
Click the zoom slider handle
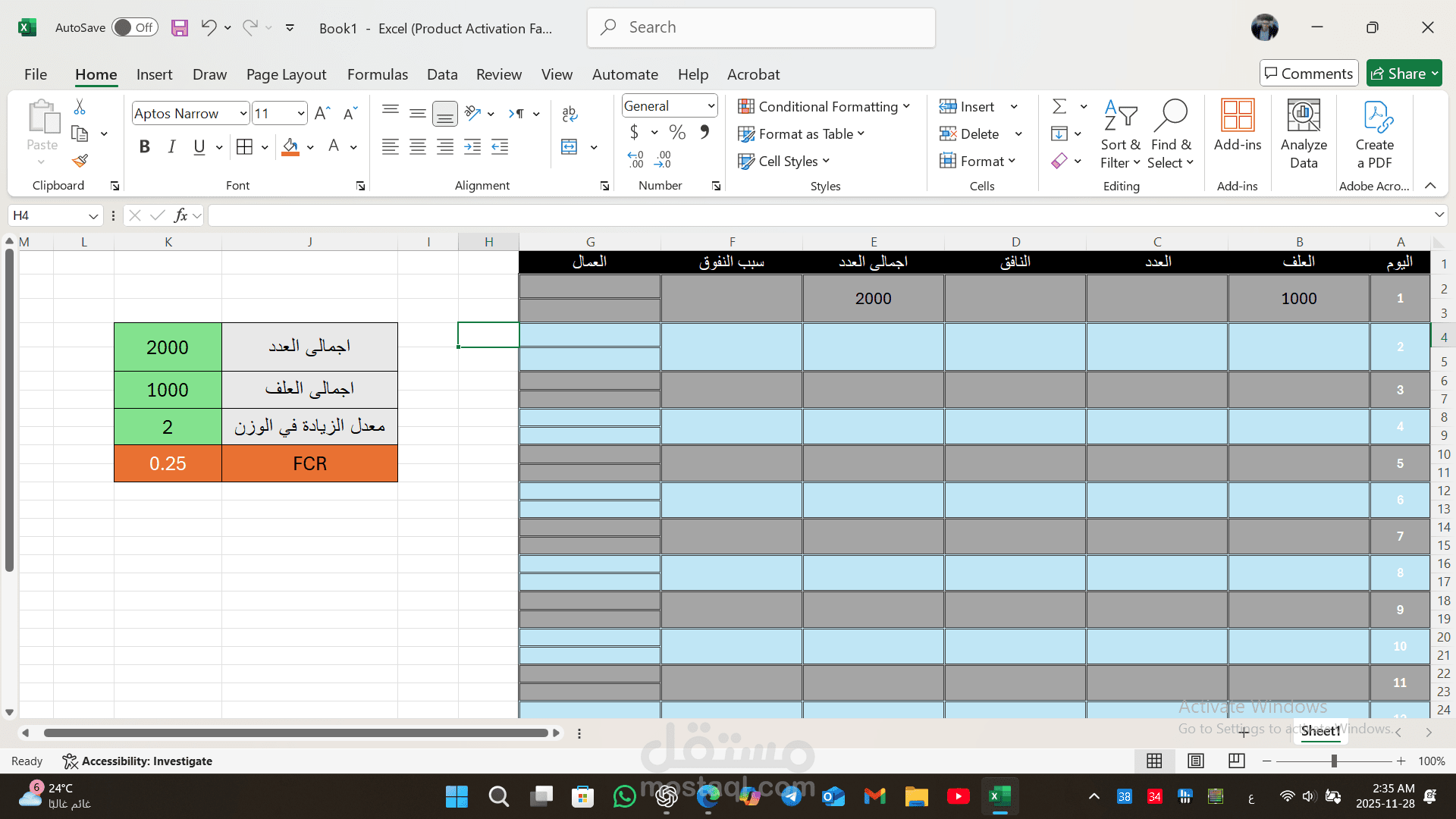pos(1334,761)
